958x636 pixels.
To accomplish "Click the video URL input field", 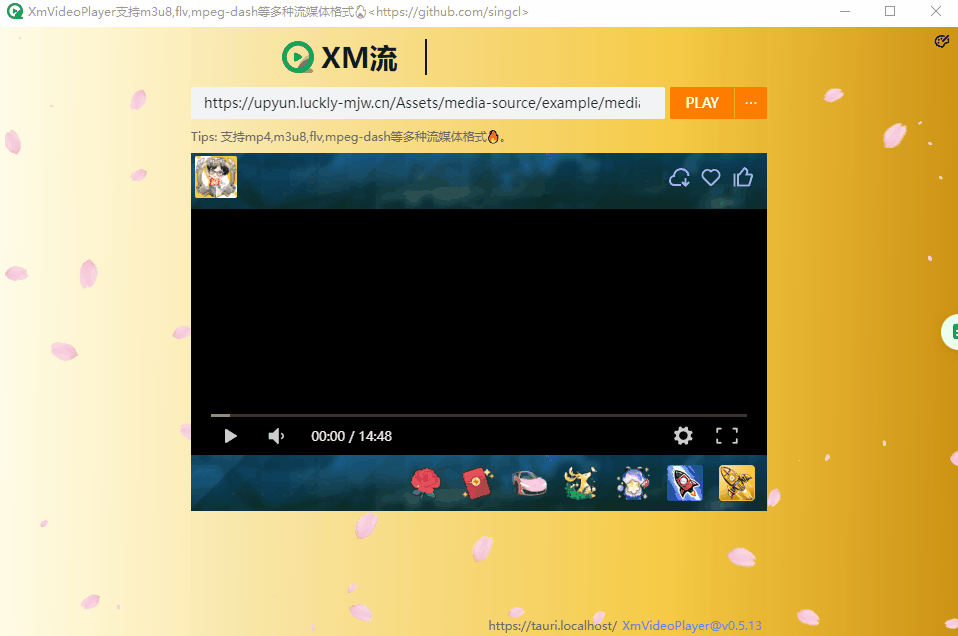I will coord(427,103).
